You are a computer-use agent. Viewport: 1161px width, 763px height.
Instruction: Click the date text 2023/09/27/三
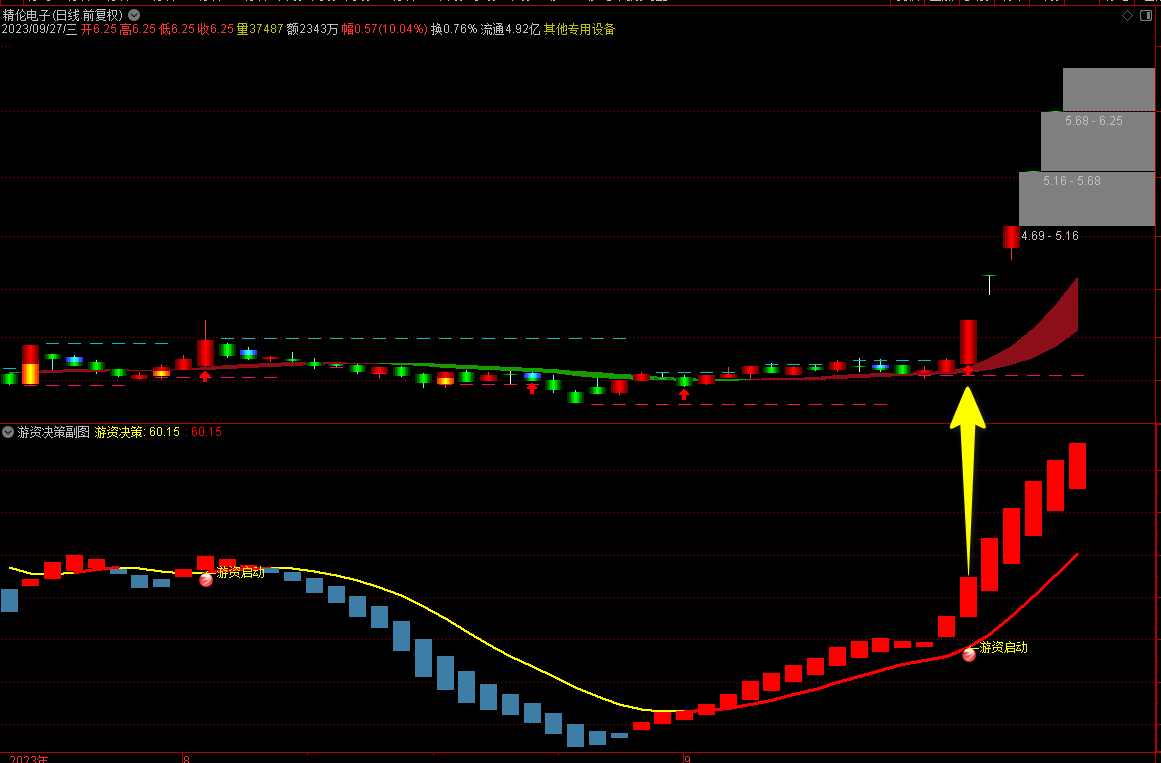39,30
